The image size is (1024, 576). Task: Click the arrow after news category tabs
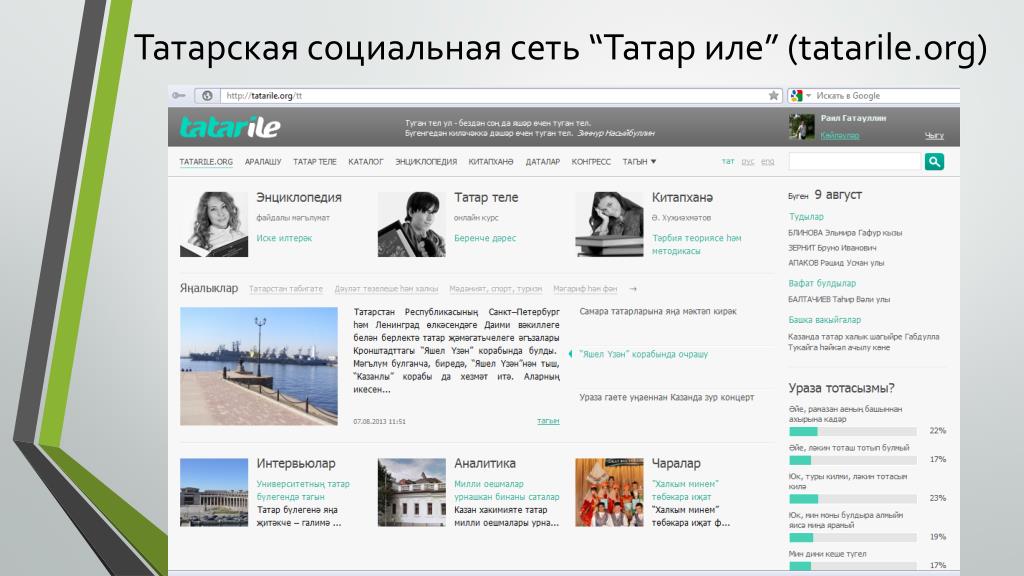pyautogui.click(x=633, y=289)
